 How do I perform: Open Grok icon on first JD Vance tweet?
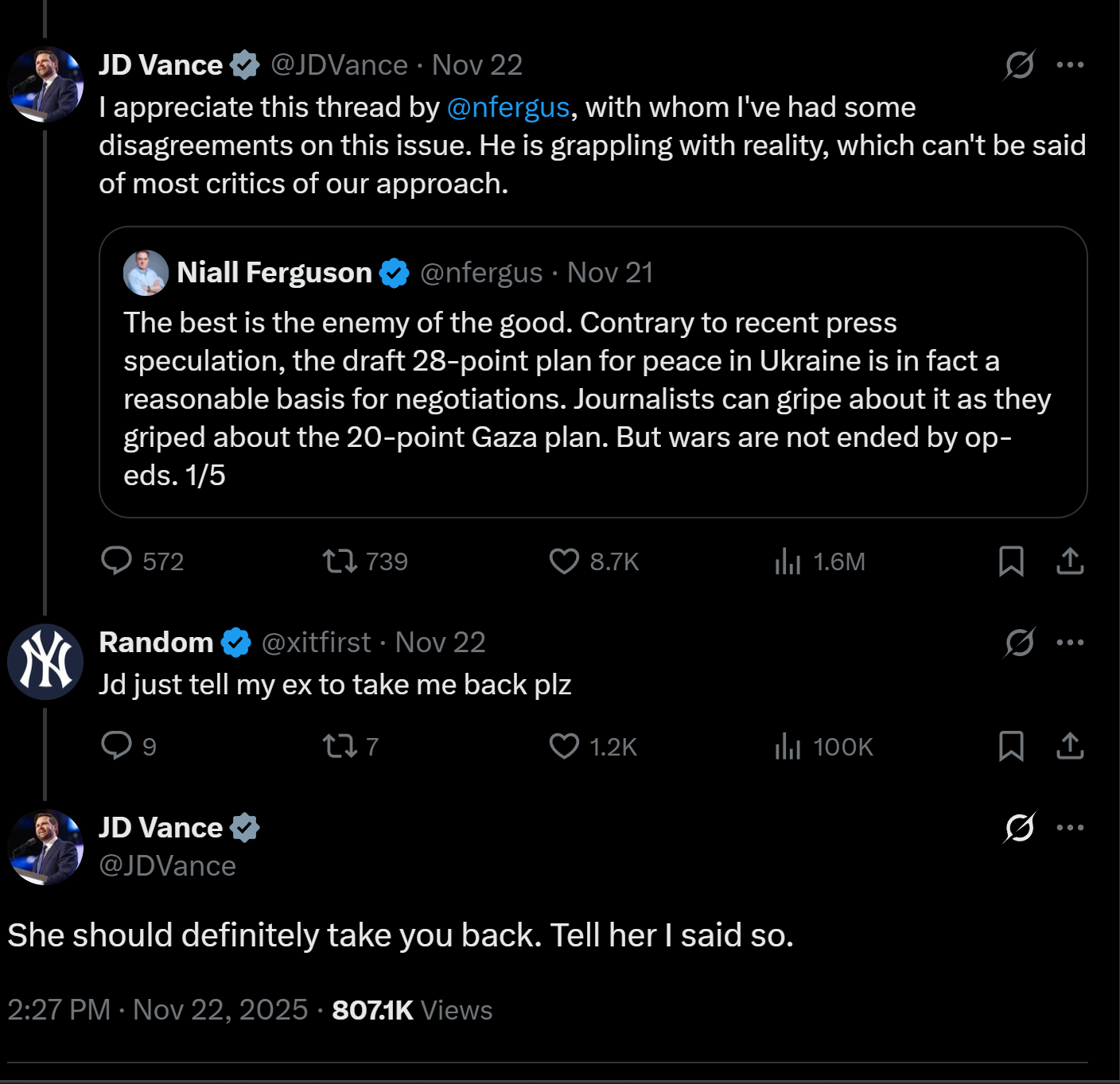click(x=1019, y=64)
